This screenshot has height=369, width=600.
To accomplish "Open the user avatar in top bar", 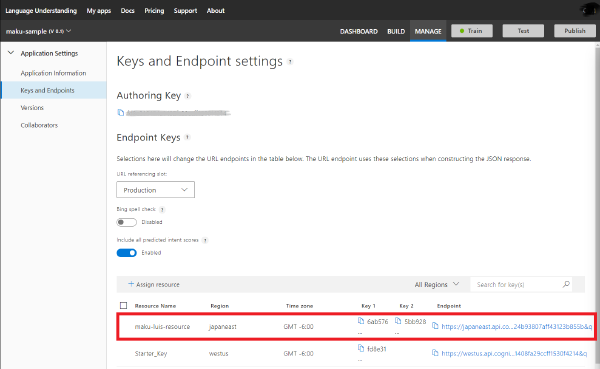I will coord(588,10).
